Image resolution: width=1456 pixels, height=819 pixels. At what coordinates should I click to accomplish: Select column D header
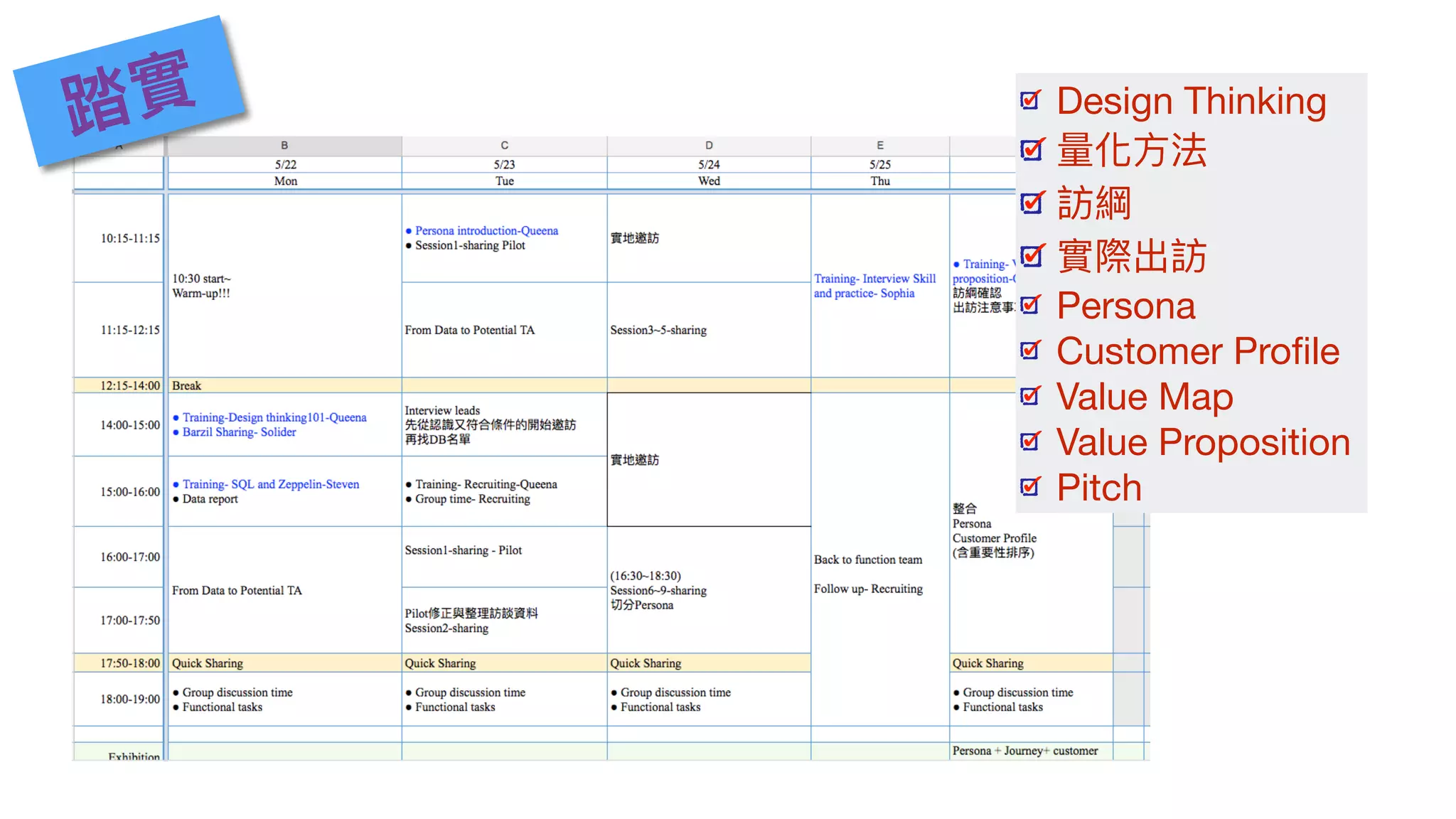click(x=709, y=145)
